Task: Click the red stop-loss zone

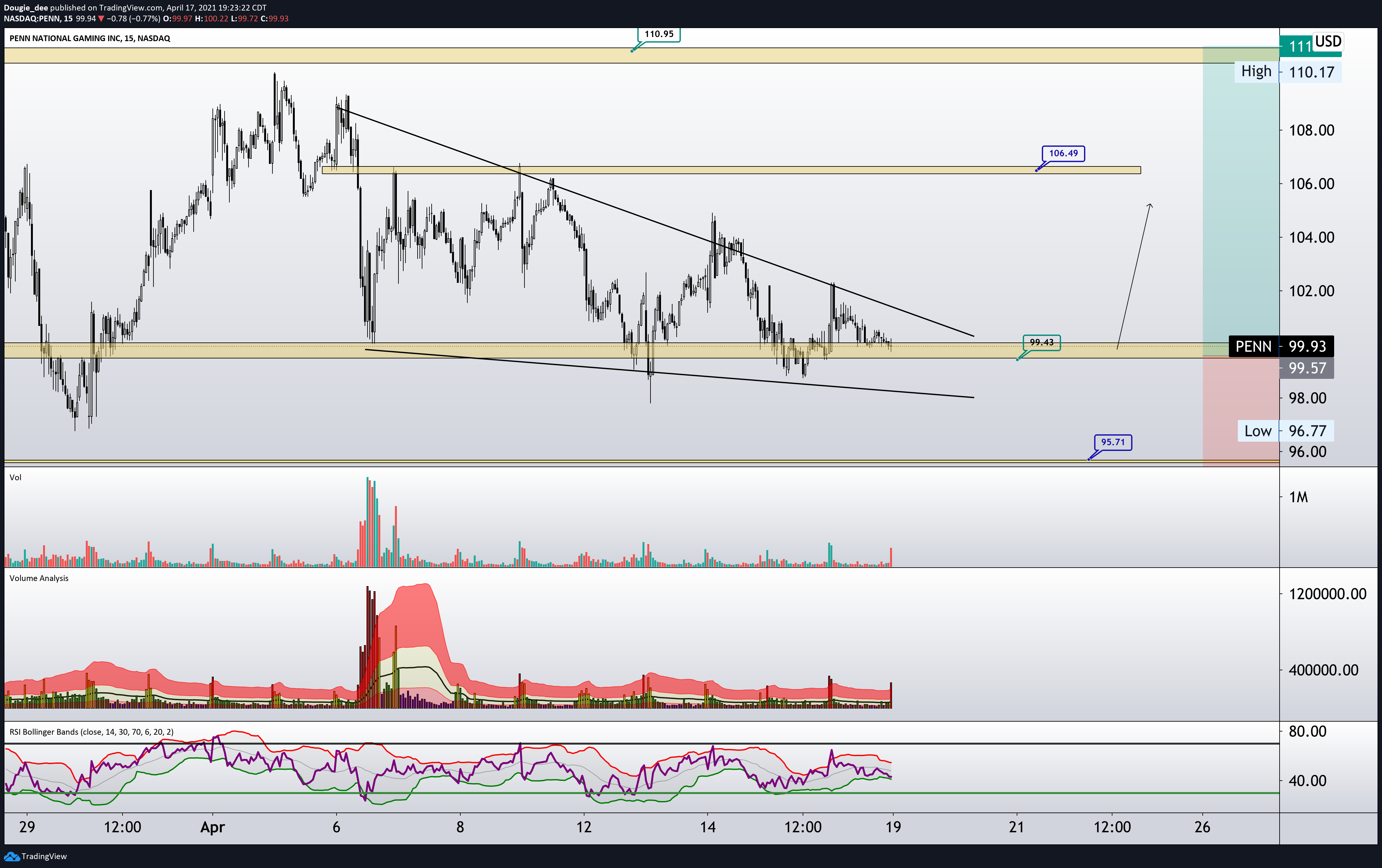Action: tap(1241, 411)
